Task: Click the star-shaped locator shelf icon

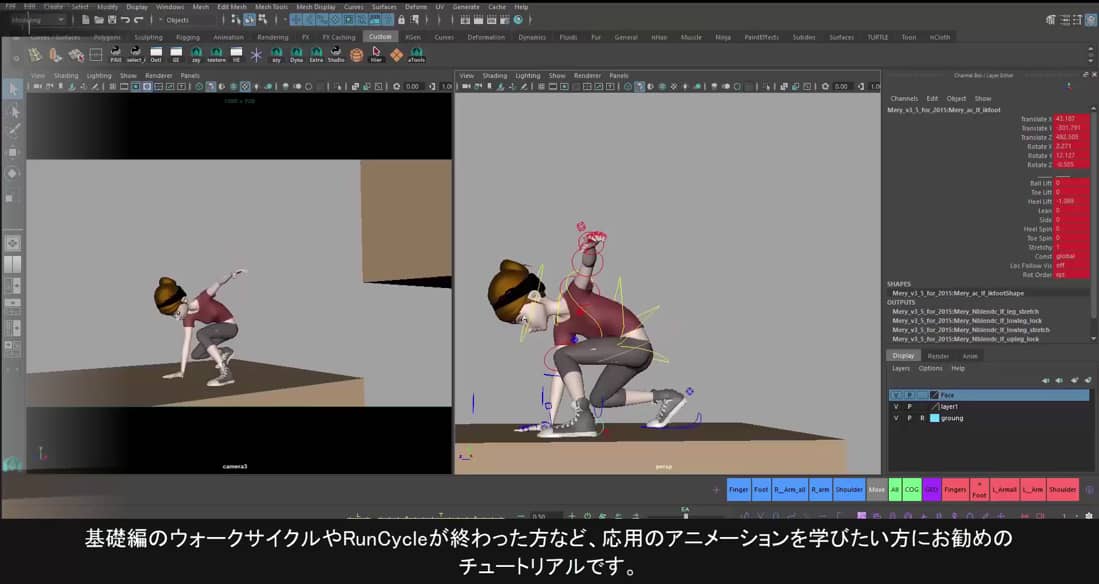Action: (x=256, y=54)
